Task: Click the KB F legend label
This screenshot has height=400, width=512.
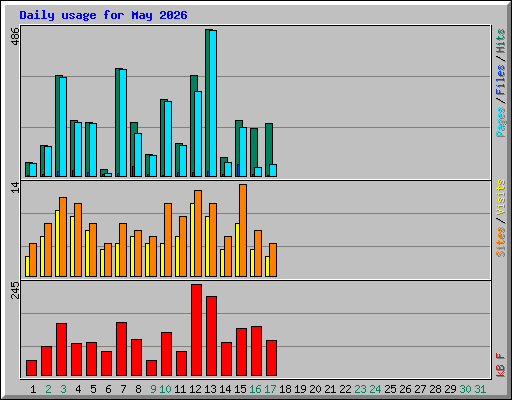Action: coord(501,365)
